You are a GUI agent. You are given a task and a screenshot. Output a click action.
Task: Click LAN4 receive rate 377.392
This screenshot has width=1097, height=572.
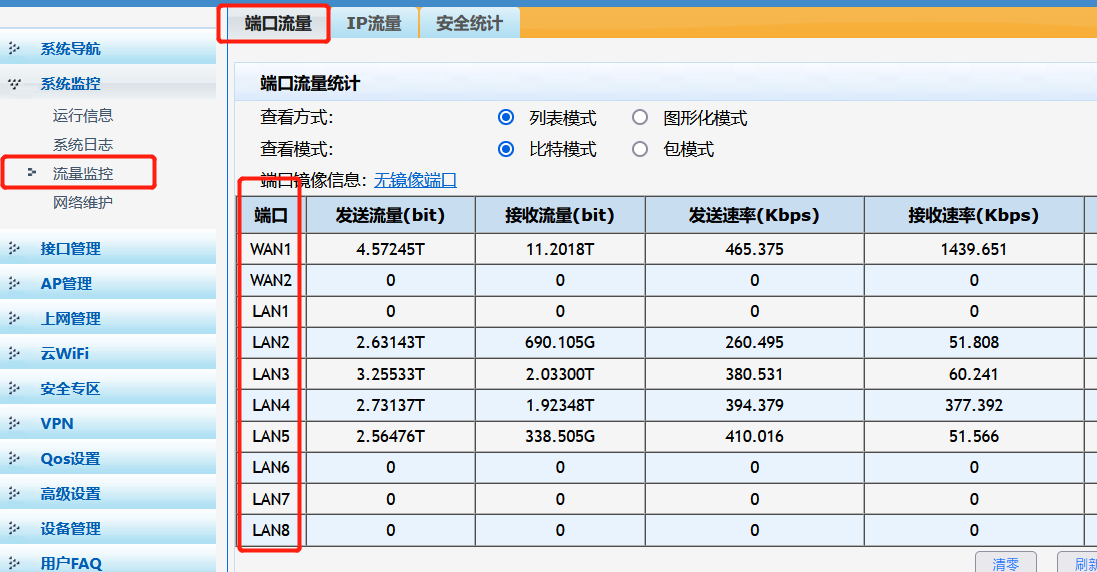[x=974, y=405]
